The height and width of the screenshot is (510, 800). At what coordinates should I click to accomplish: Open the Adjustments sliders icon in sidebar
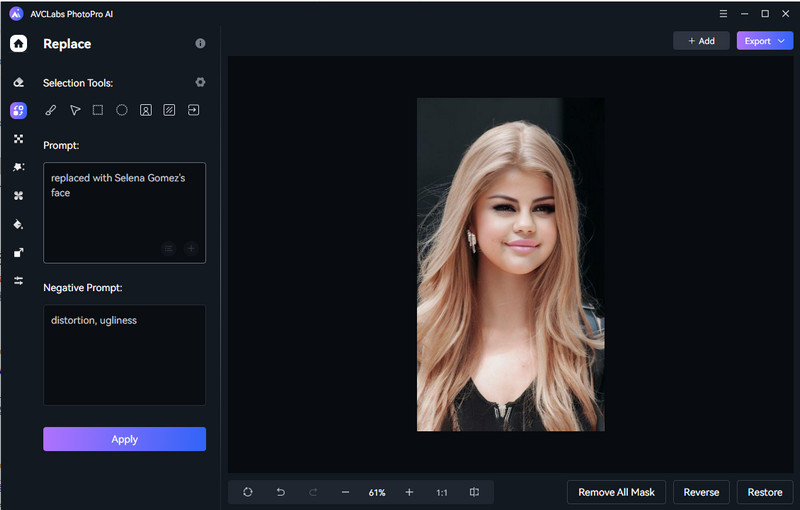pyautogui.click(x=18, y=280)
